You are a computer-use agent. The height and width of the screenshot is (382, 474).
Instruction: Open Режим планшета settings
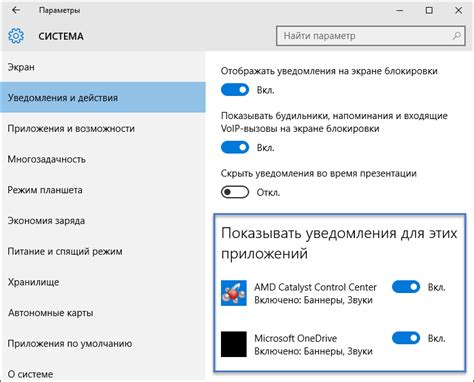103,190
